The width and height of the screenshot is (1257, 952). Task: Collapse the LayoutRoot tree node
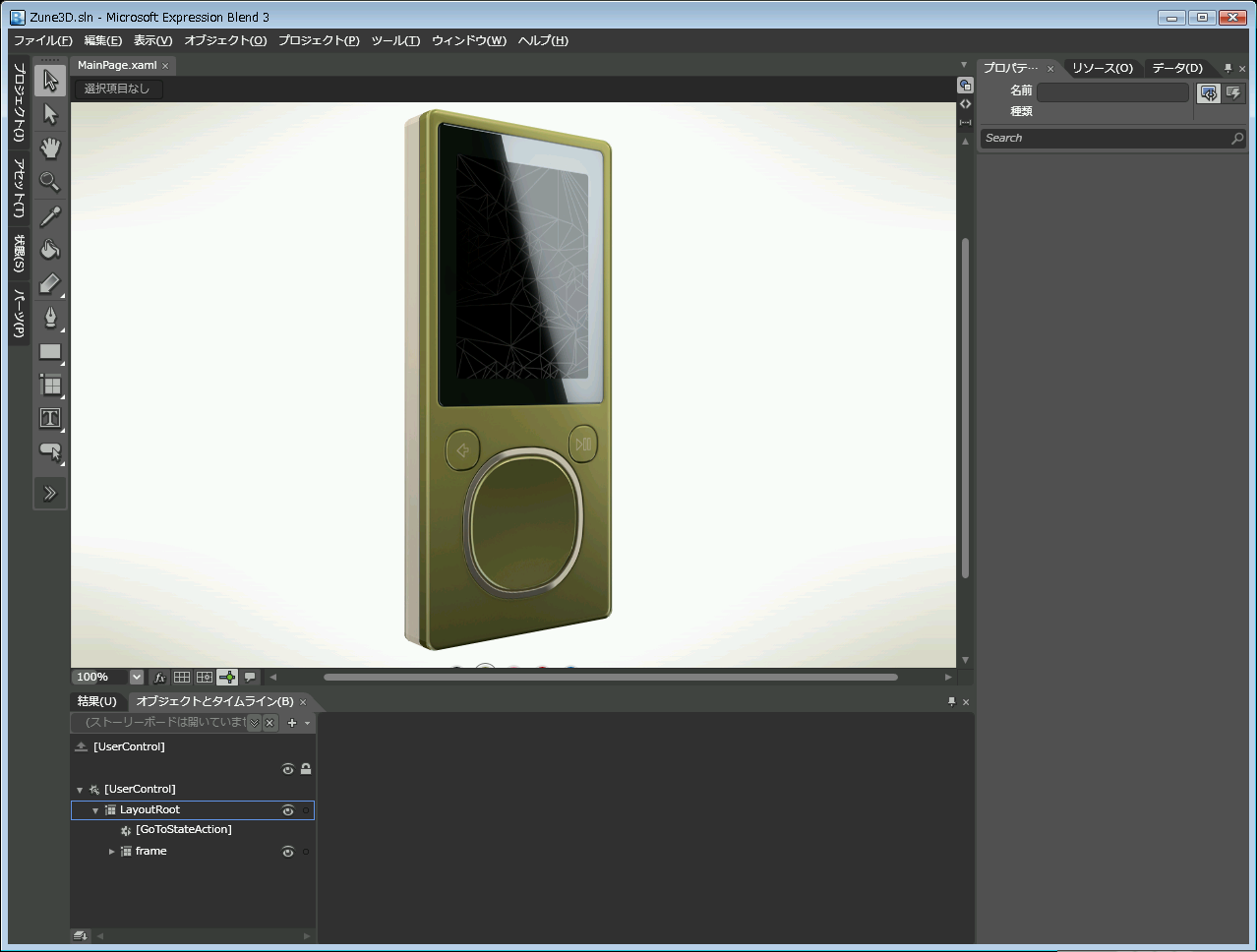point(95,810)
